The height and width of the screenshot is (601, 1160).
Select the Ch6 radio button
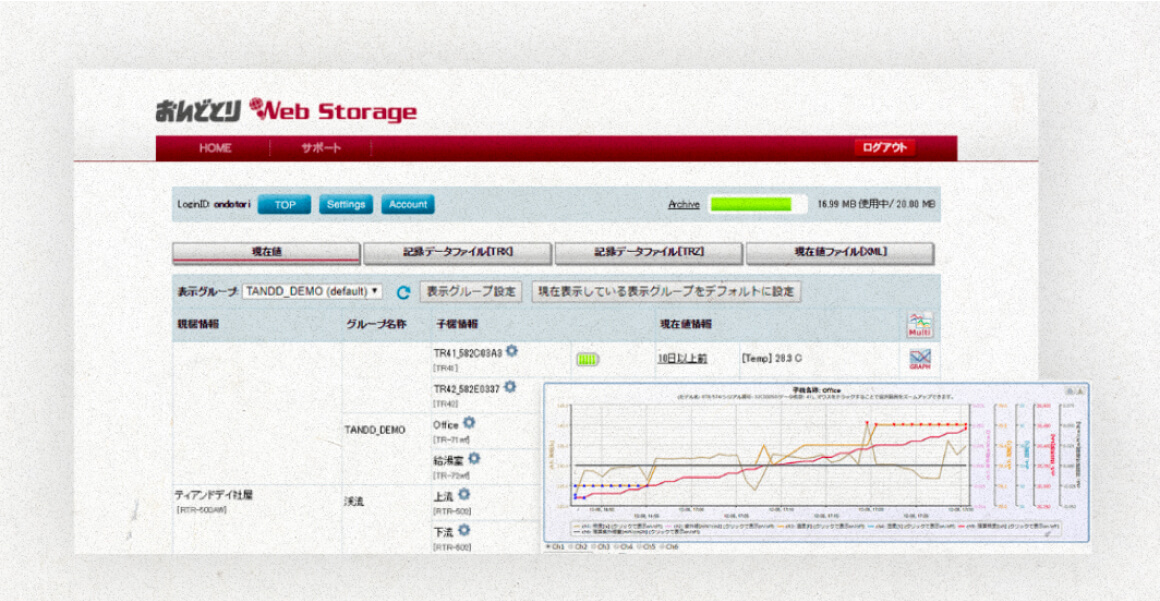point(662,547)
